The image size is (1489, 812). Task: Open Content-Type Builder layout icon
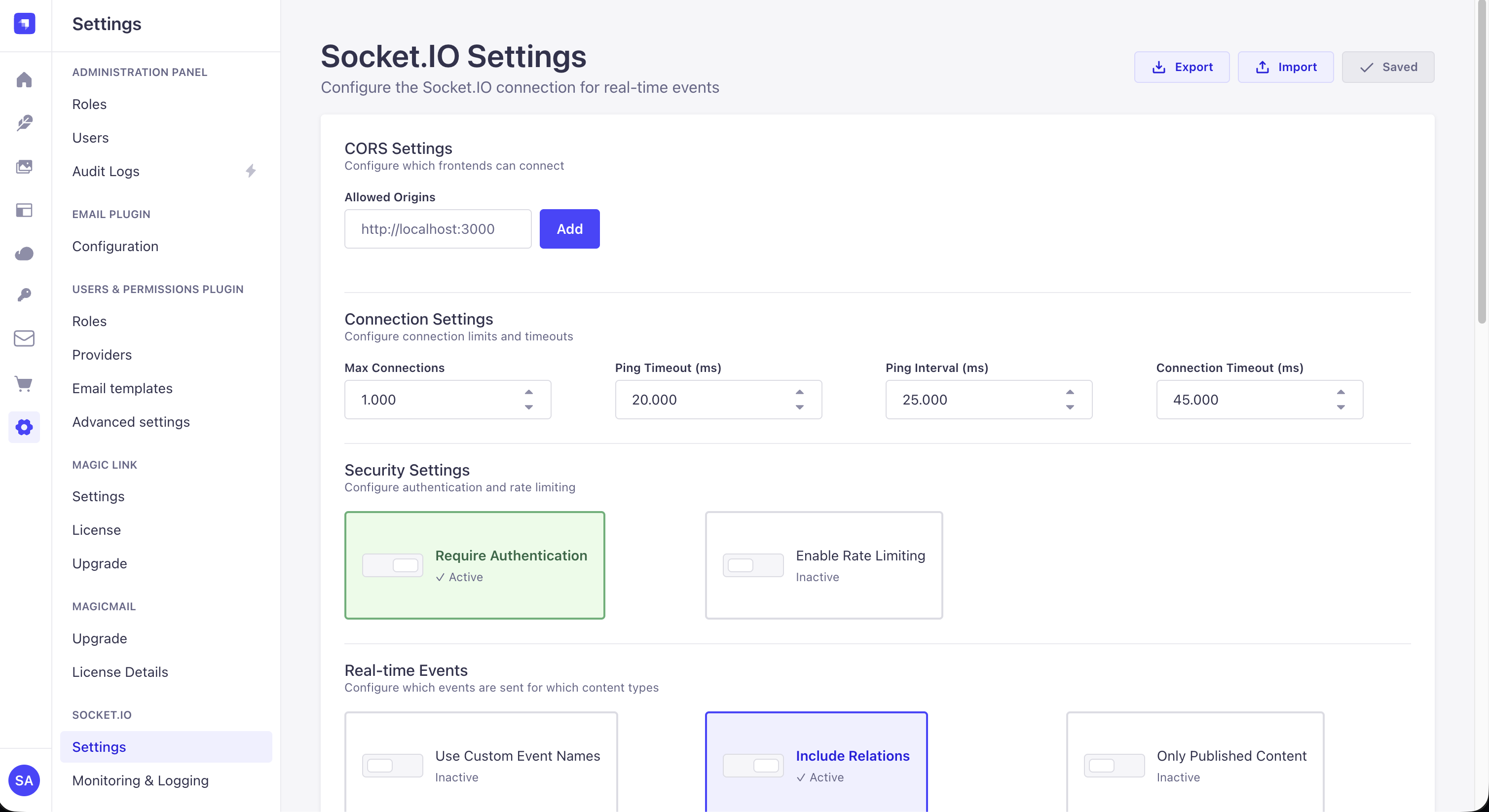[24, 210]
